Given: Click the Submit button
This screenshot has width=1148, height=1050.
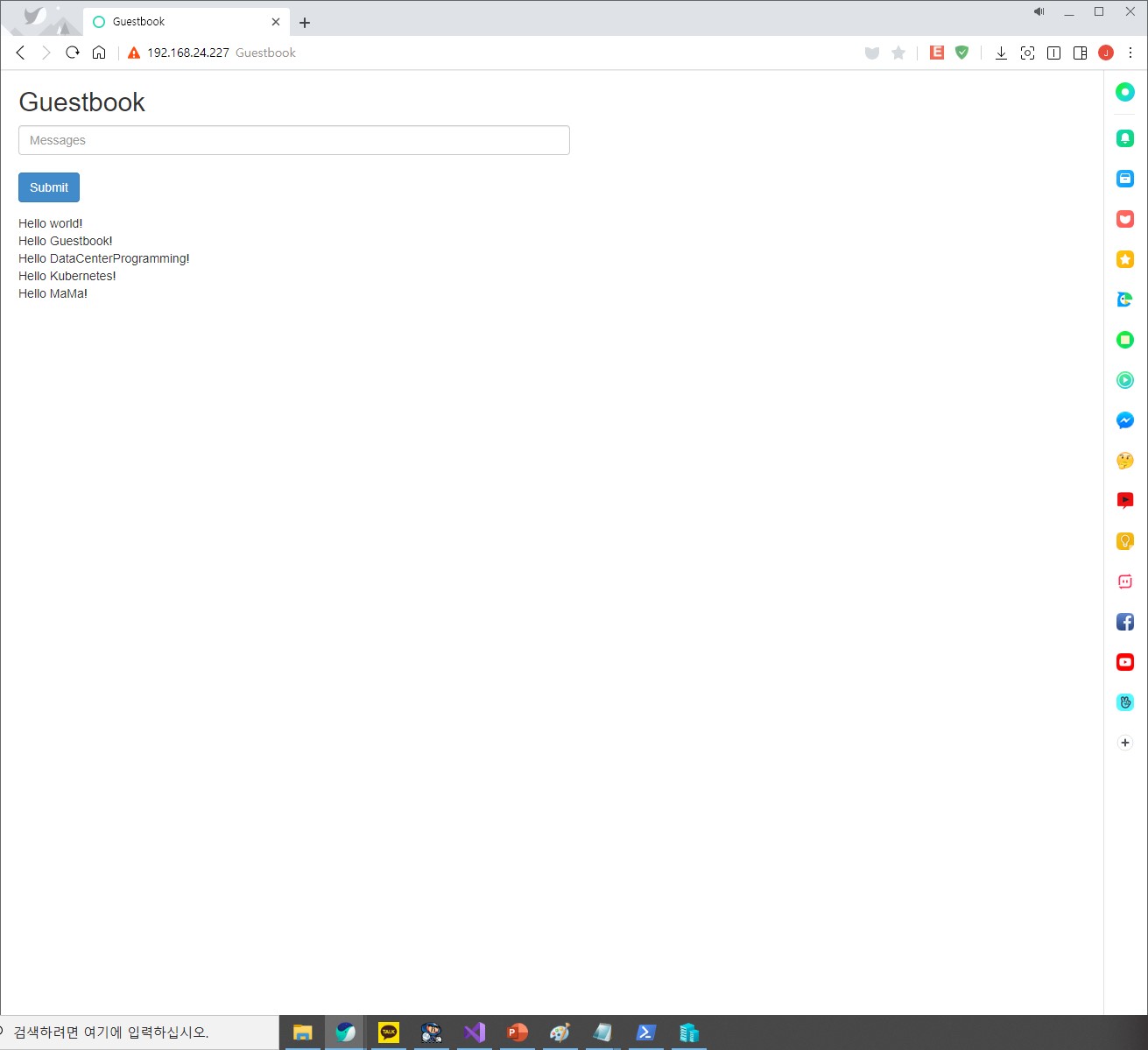Looking at the screenshot, I should (49, 187).
